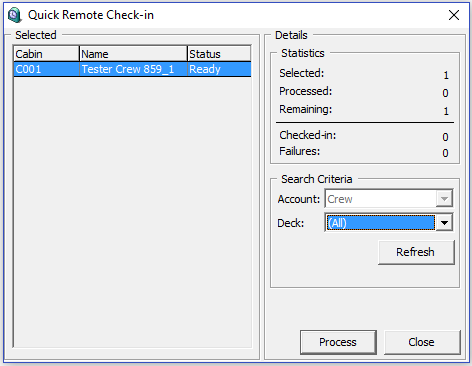This screenshot has height=366, width=472.
Task: Sort by the Cabin column header
Action: click(46, 54)
